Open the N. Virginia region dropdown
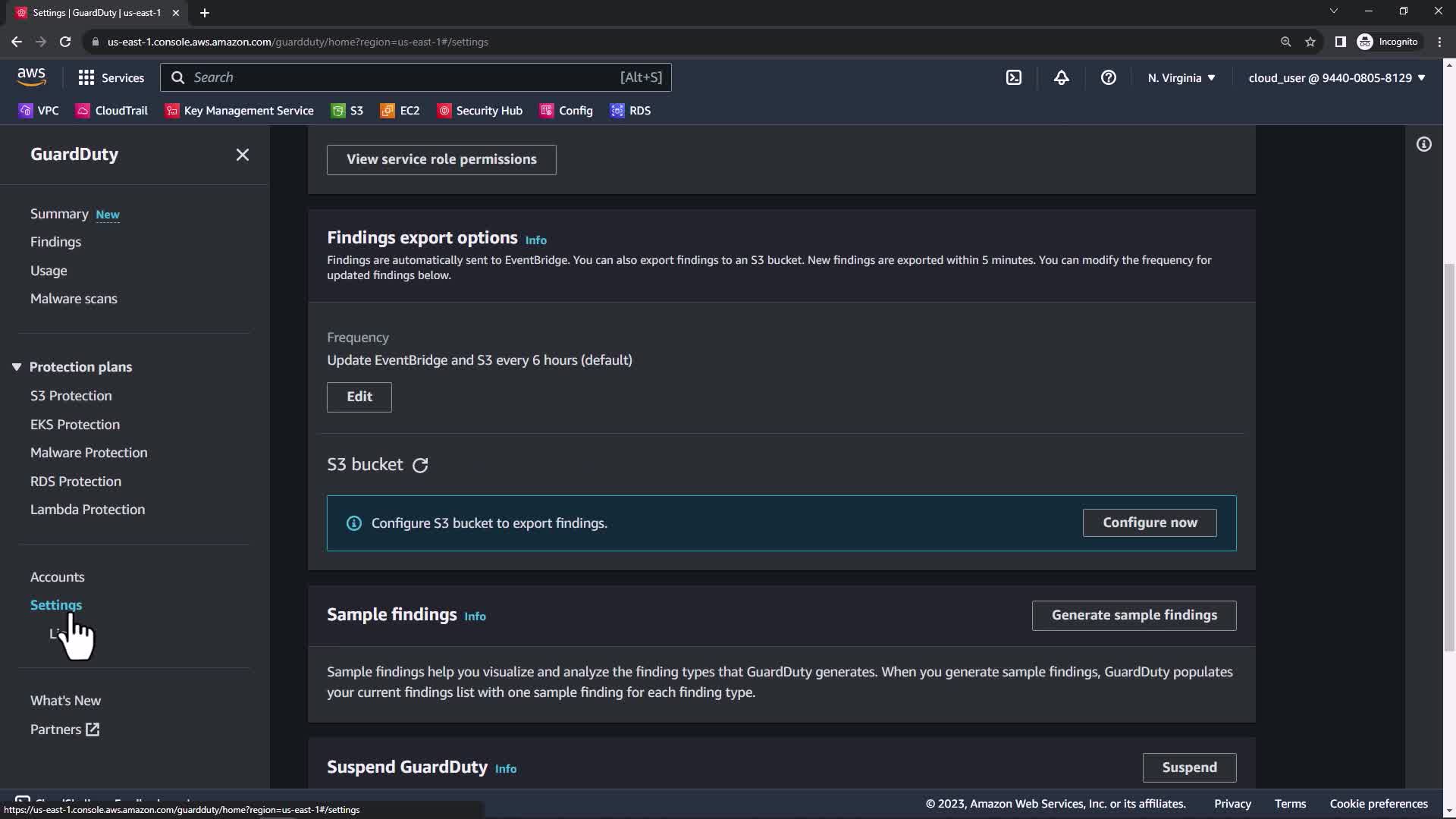Screen dimensions: 1456x819 [x=1181, y=77]
